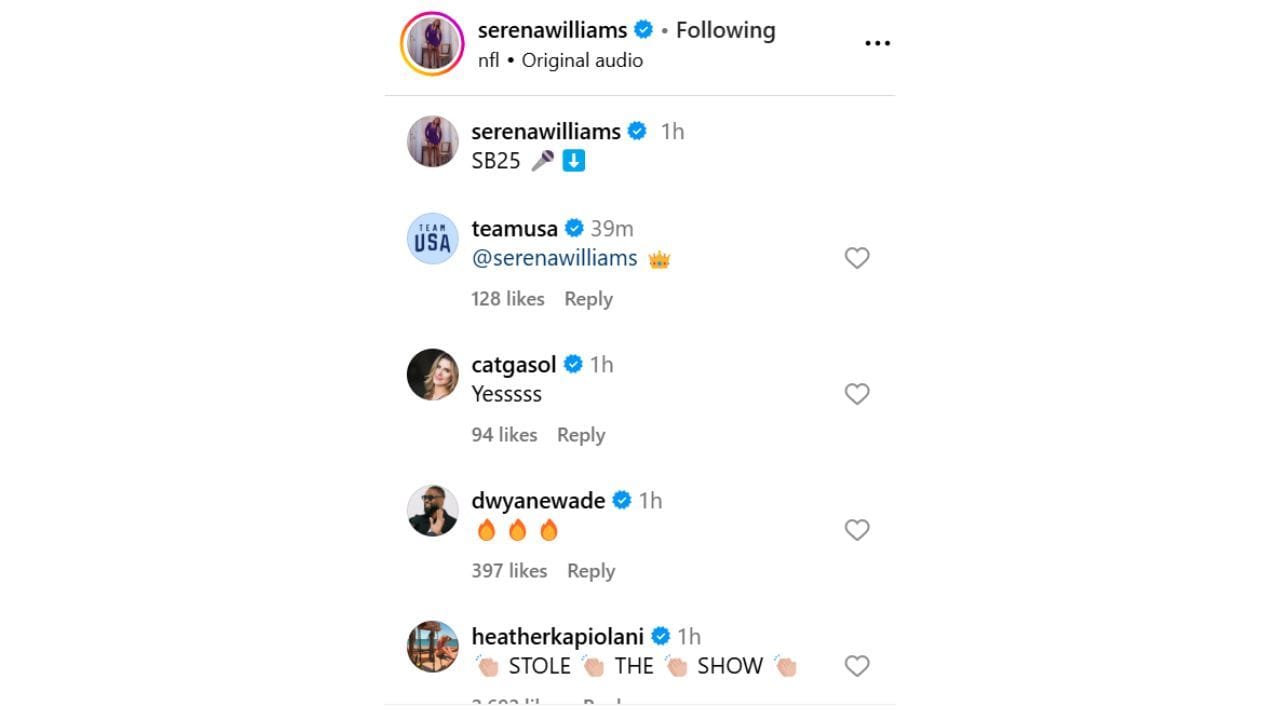Screen dimensions: 1280x720
Task: Like the teamusa comment
Action: point(857,258)
